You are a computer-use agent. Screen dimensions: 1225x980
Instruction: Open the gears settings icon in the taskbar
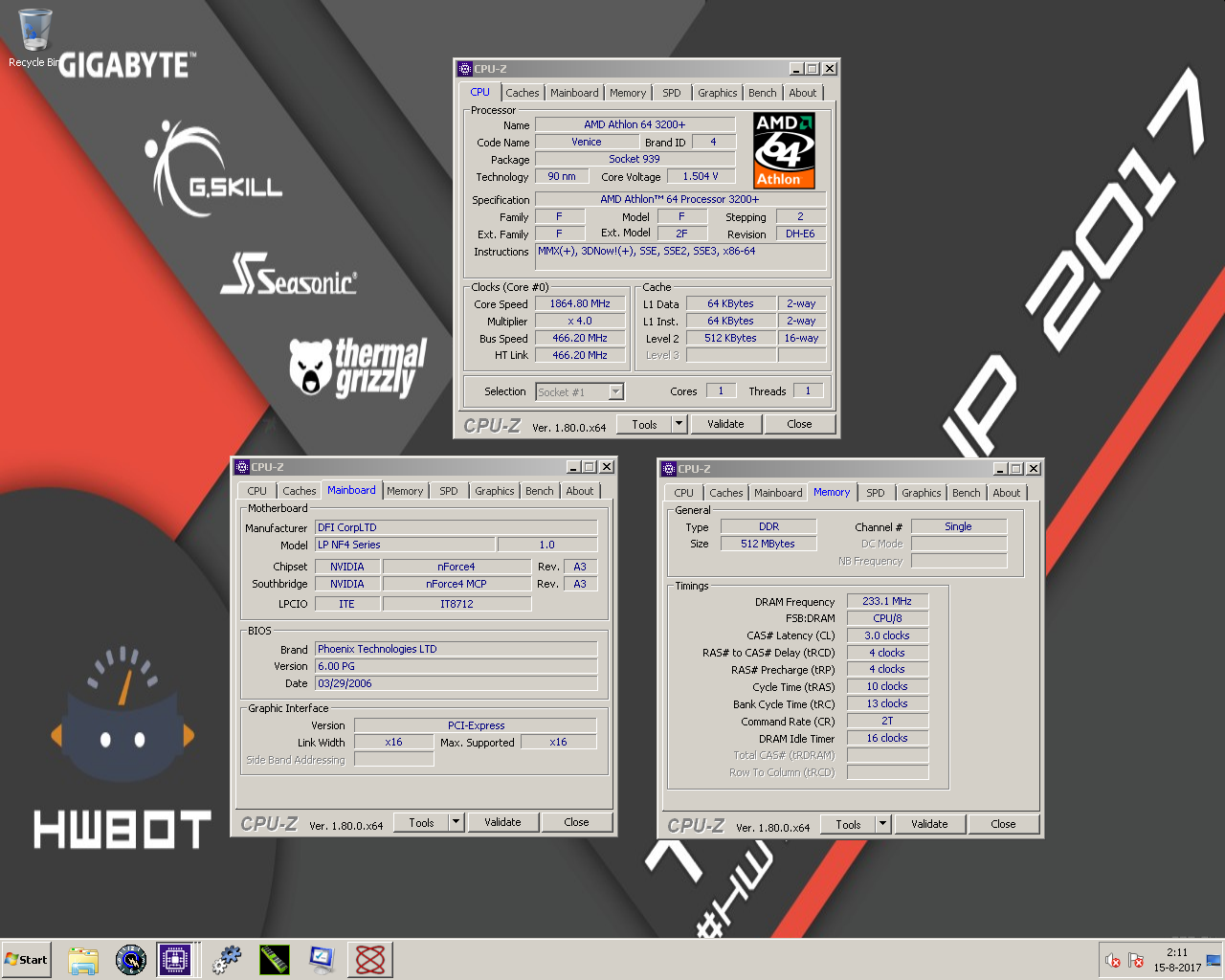[x=227, y=960]
